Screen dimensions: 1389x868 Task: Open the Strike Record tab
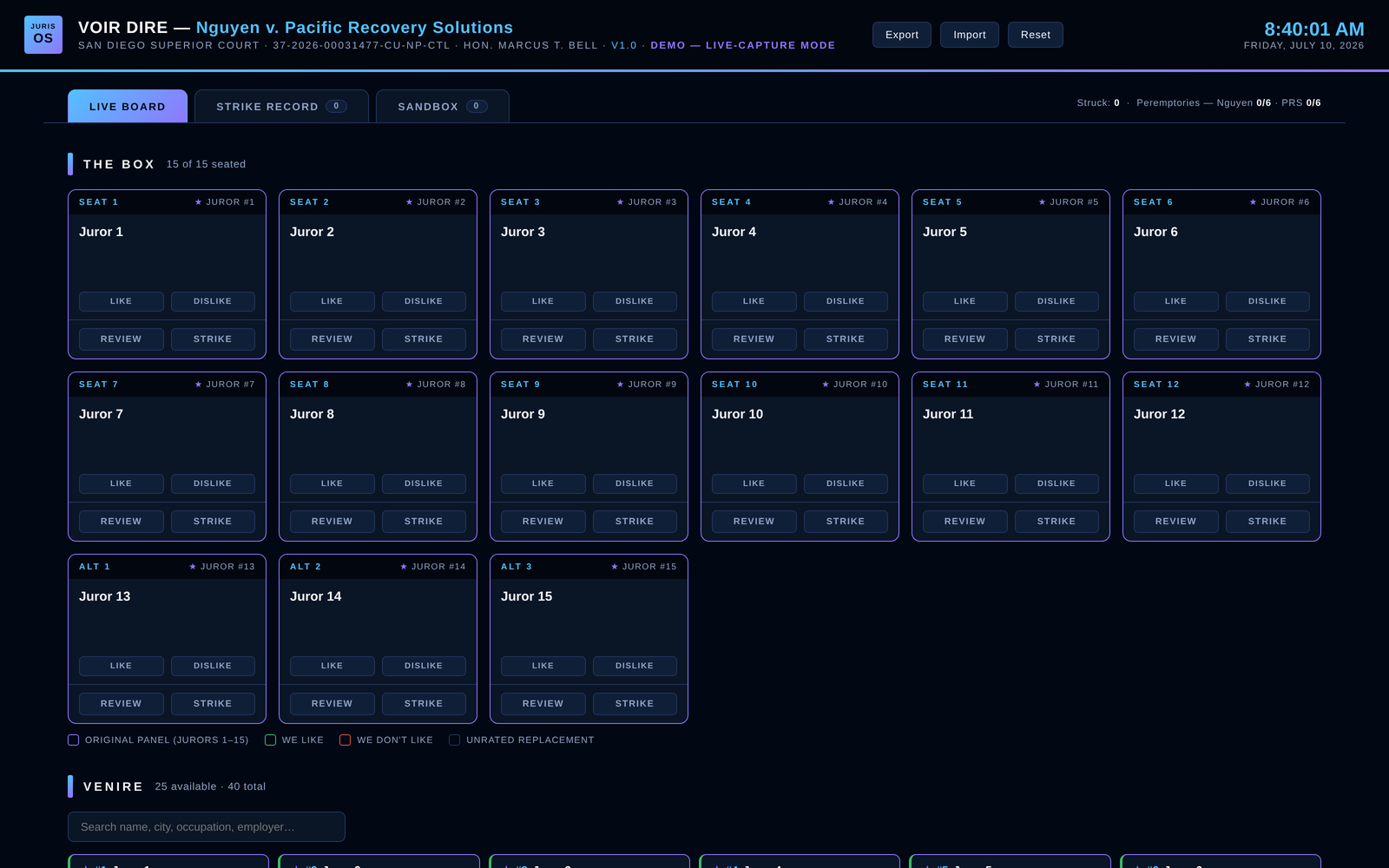(281, 106)
